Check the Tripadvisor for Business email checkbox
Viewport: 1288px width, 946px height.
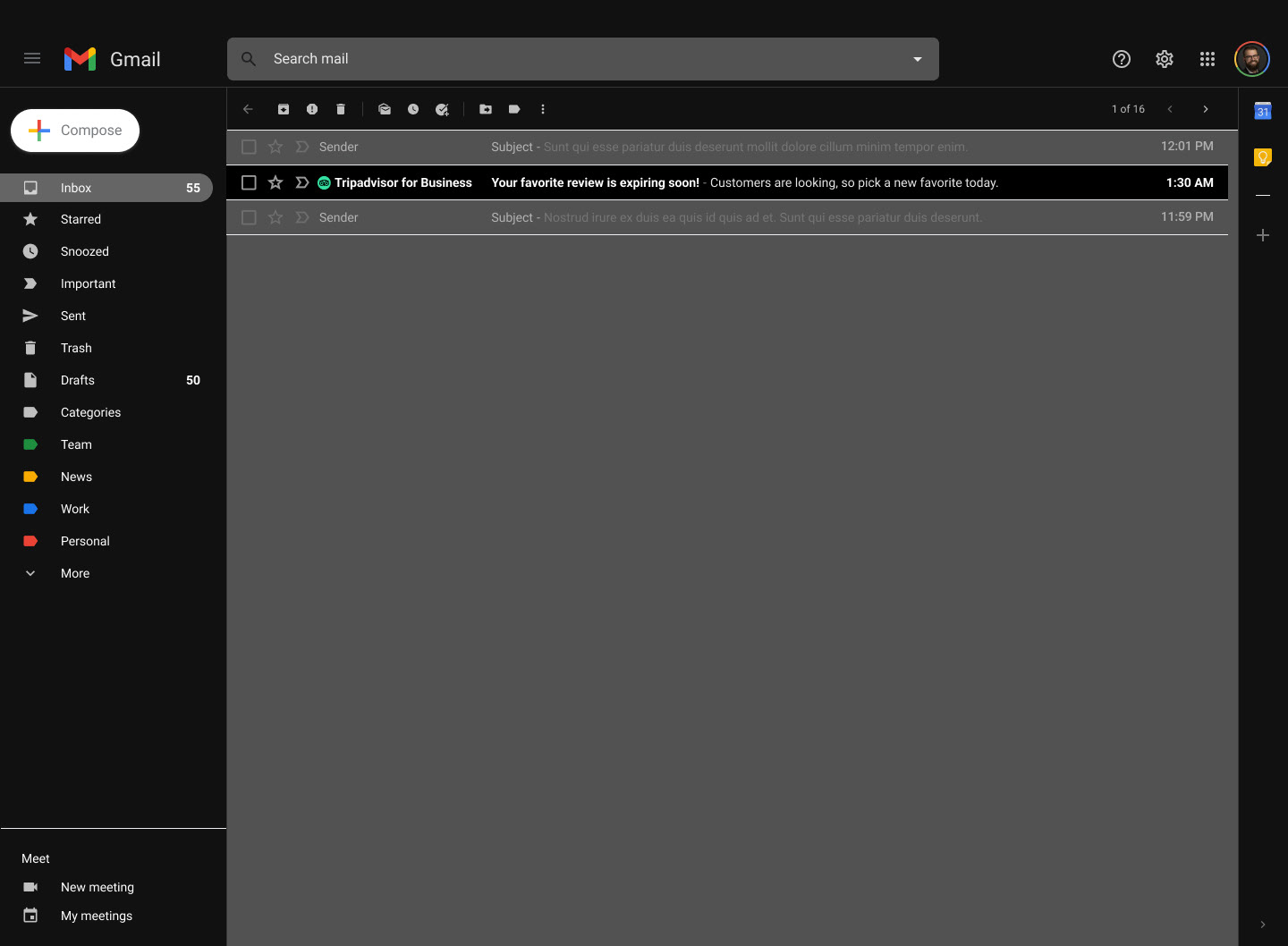pyautogui.click(x=249, y=182)
